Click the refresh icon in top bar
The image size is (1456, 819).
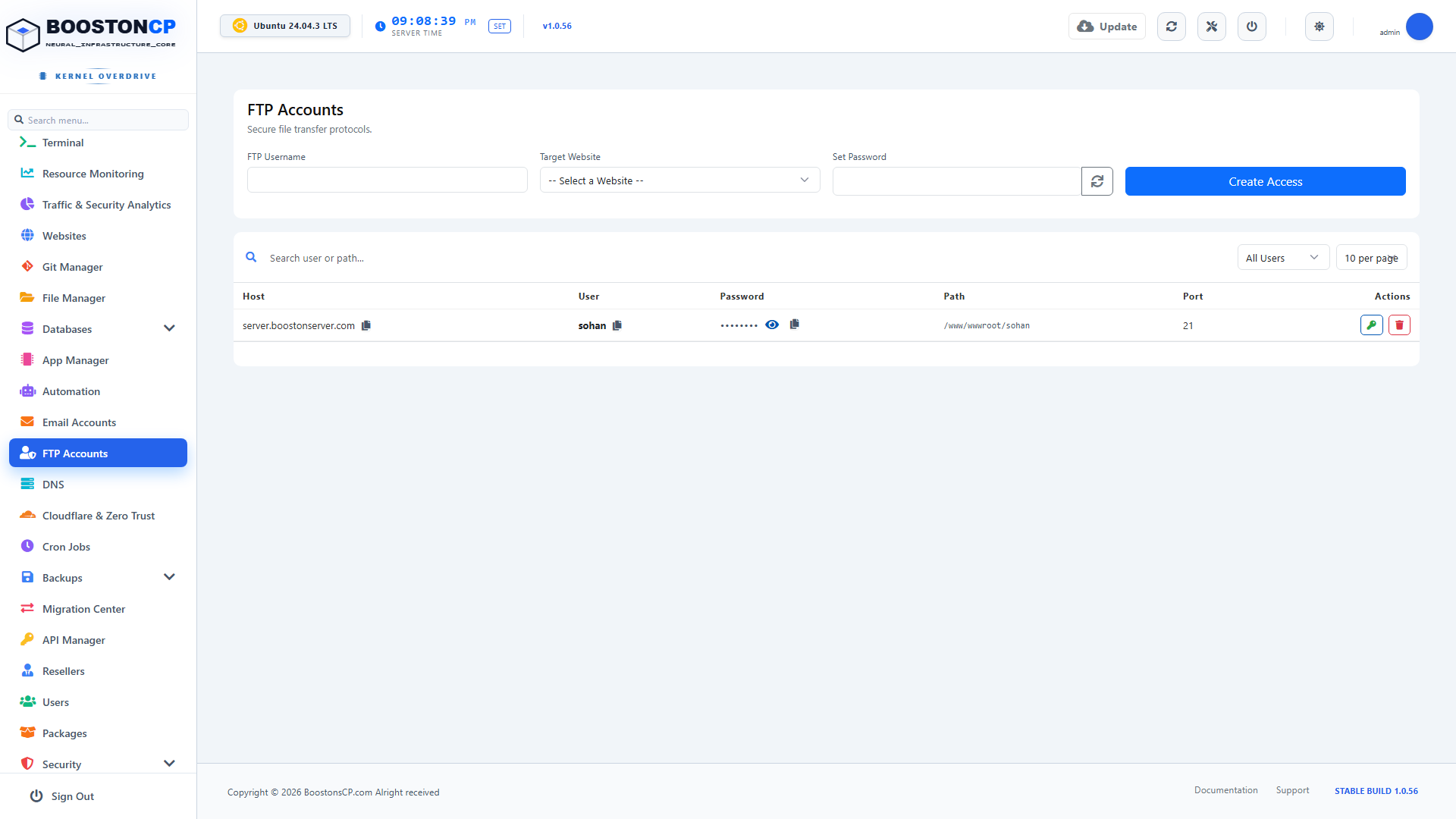[1171, 27]
